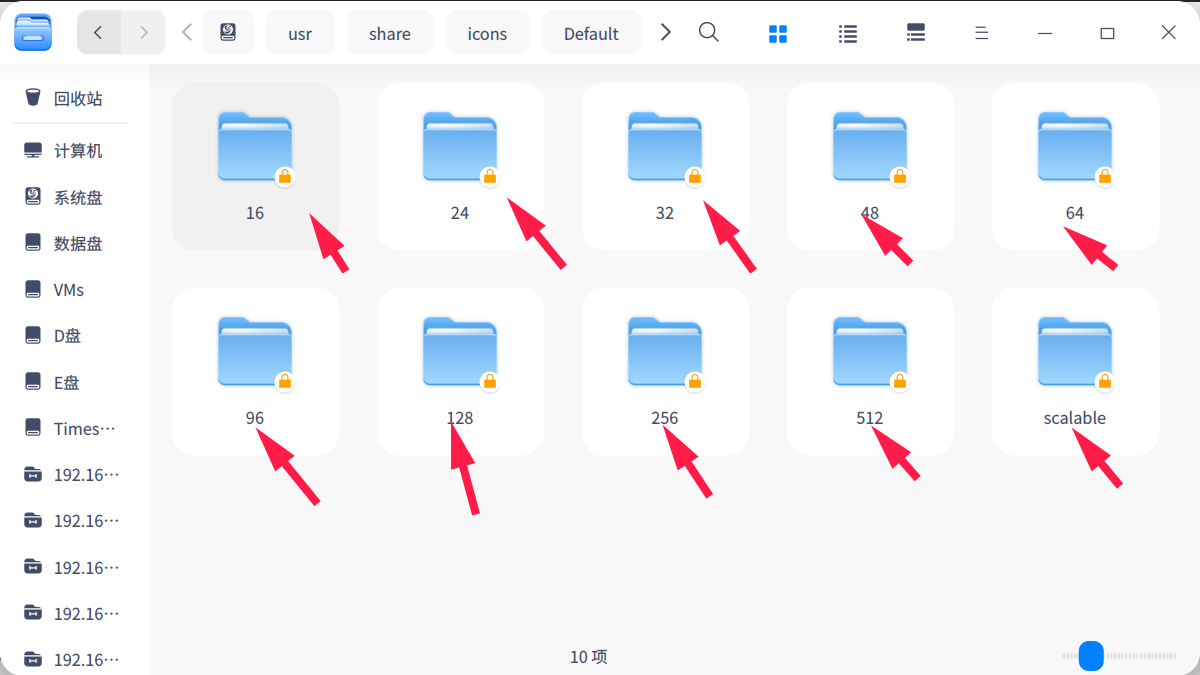Expand the breadcrumb overflow chevron
This screenshot has width=1200, height=675.
[665, 31]
